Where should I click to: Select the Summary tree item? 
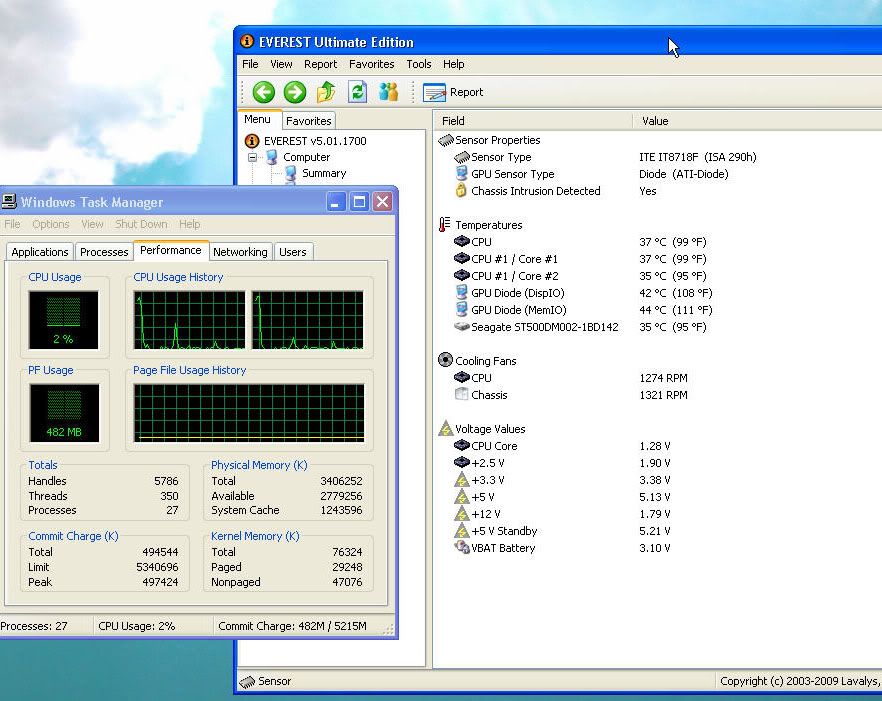coord(324,173)
